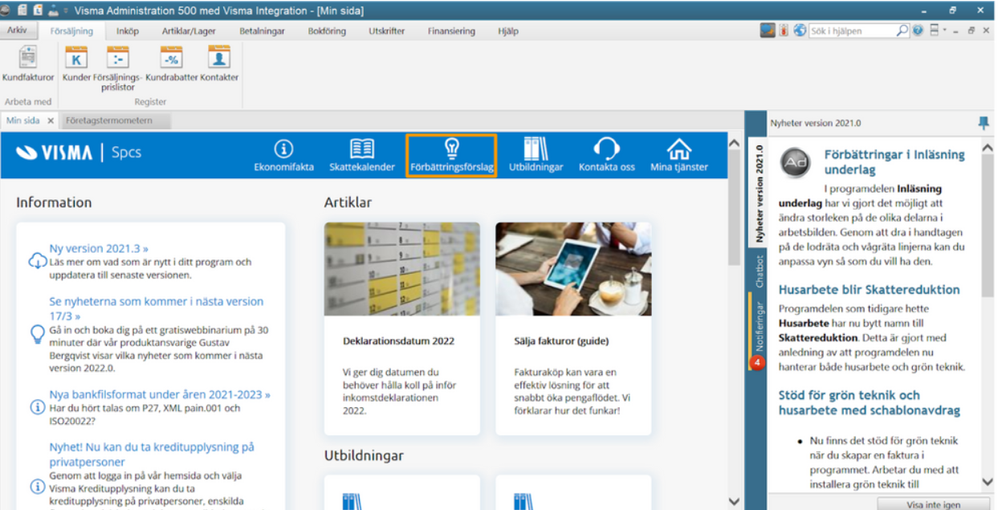Open the Arkiv menu
This screenshot has height=510, width=998.
point(17,30)
